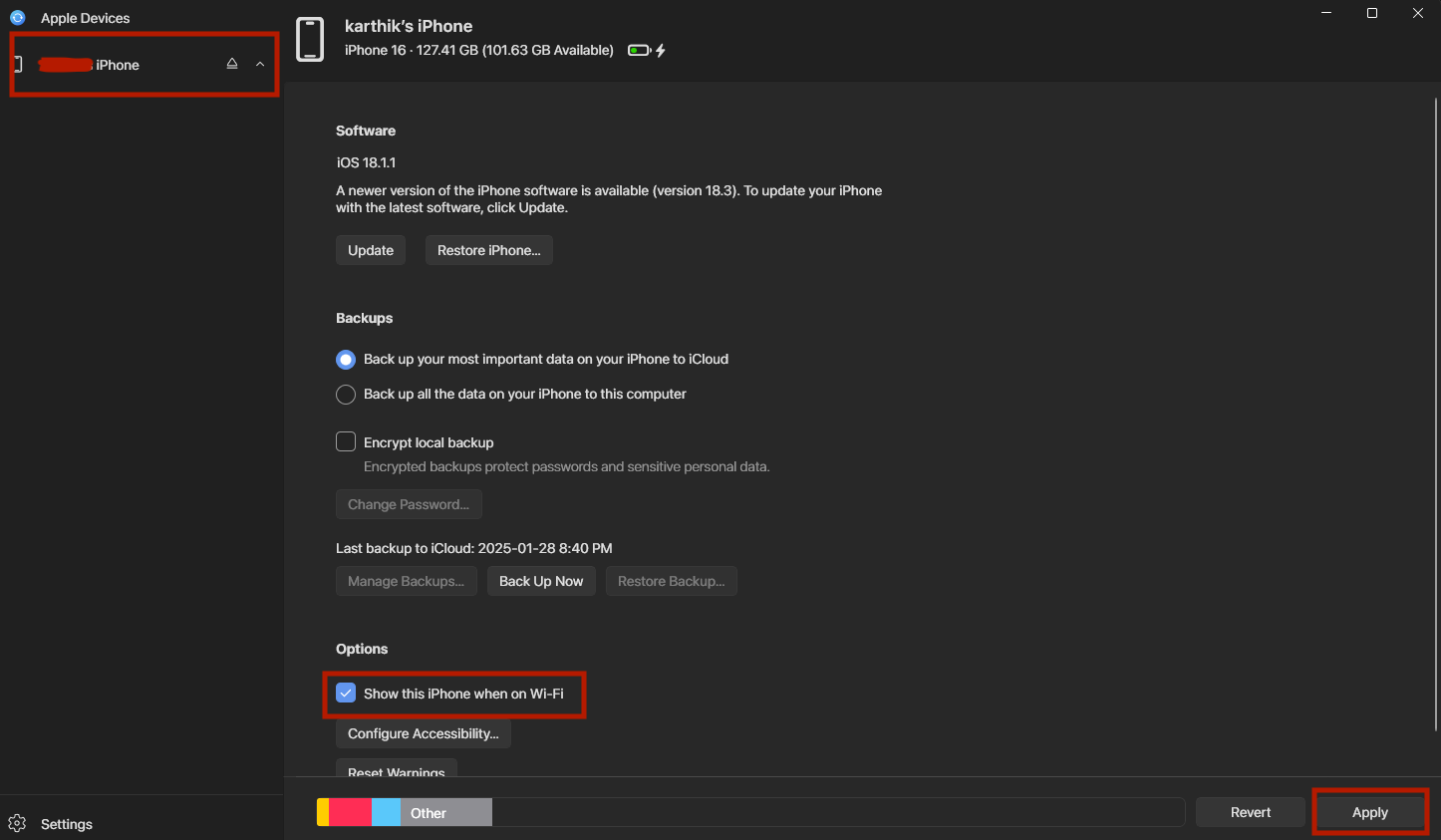Click the Manage Backups... button

407,581
